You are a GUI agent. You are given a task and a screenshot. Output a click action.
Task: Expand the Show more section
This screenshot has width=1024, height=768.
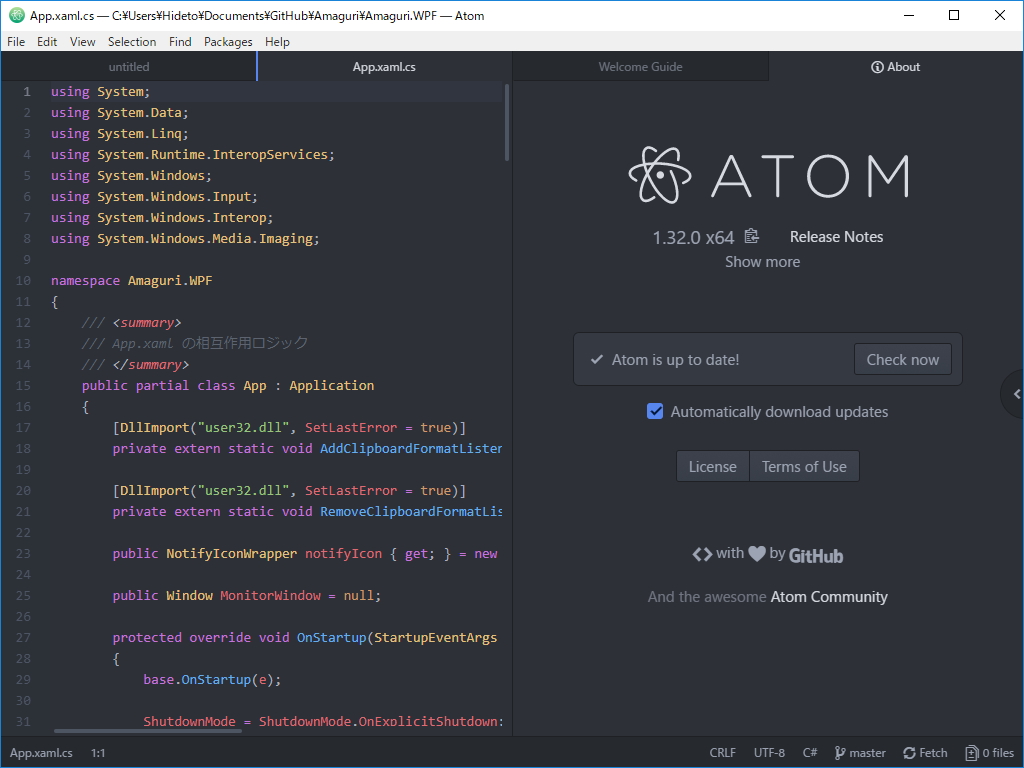762,261
